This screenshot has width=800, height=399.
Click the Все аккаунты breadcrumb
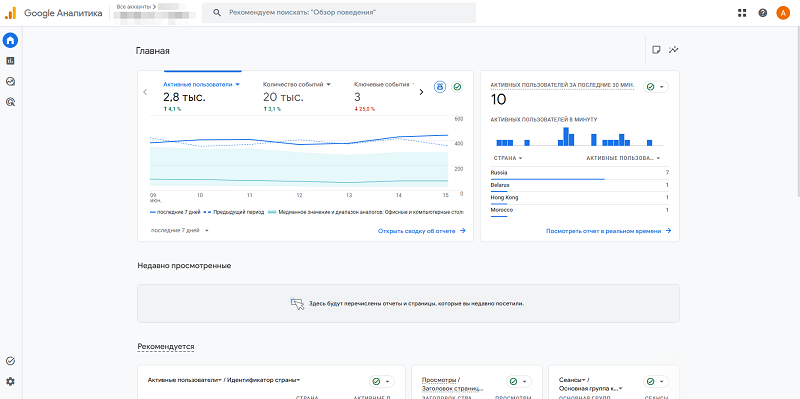pos(136,7)
